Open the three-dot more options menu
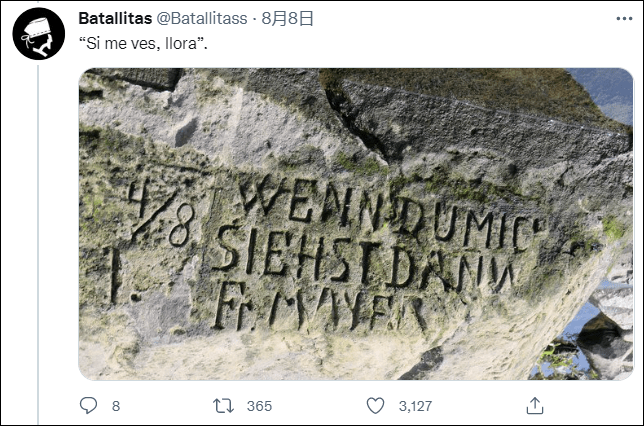 624,18
